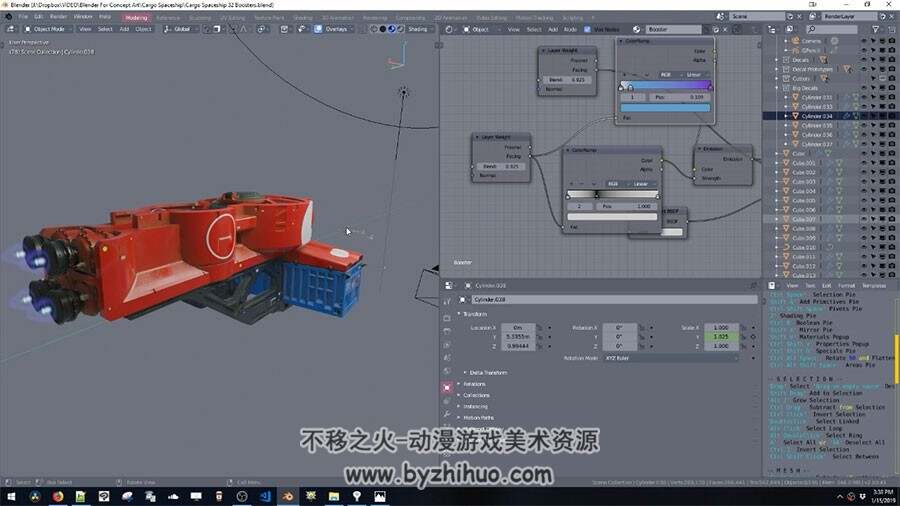Toggle render camera icon for Cylinder.033

coord(892,107)
